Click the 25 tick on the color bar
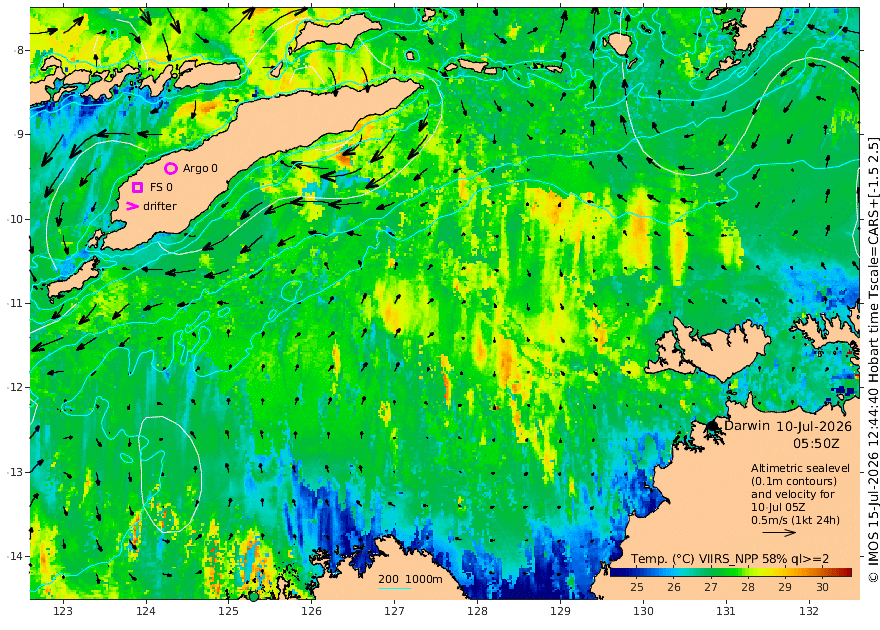 [x=636, y=587]
